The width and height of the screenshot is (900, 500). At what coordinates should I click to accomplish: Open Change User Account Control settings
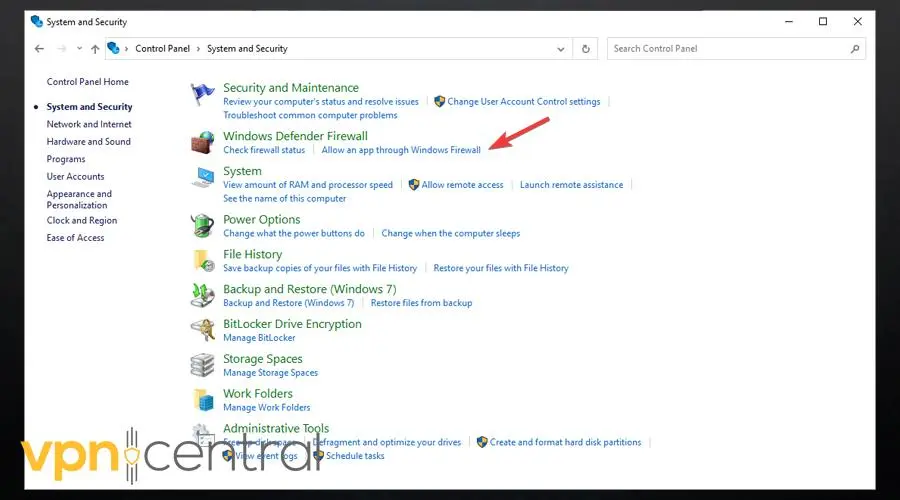(523, 102)
